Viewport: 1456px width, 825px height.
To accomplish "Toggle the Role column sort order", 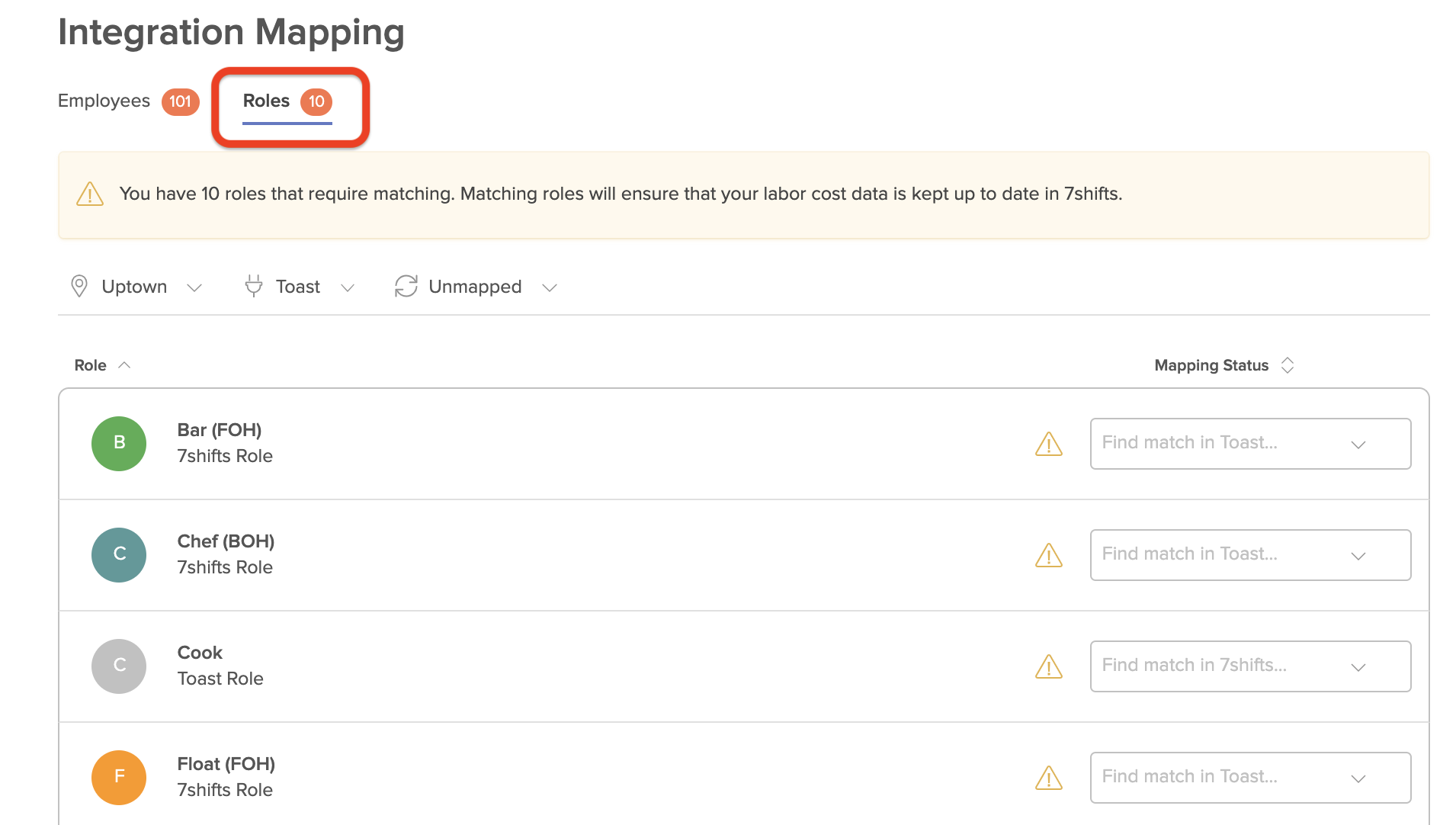I will [x=125, y=364].
